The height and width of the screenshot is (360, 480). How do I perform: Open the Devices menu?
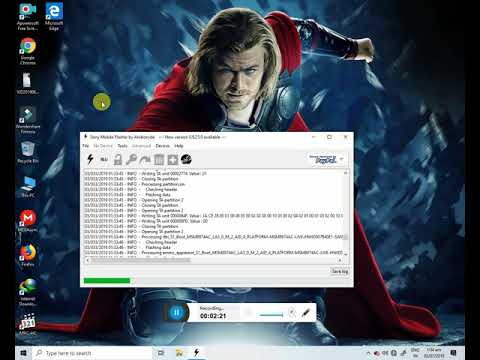click(x=163, y=146)
